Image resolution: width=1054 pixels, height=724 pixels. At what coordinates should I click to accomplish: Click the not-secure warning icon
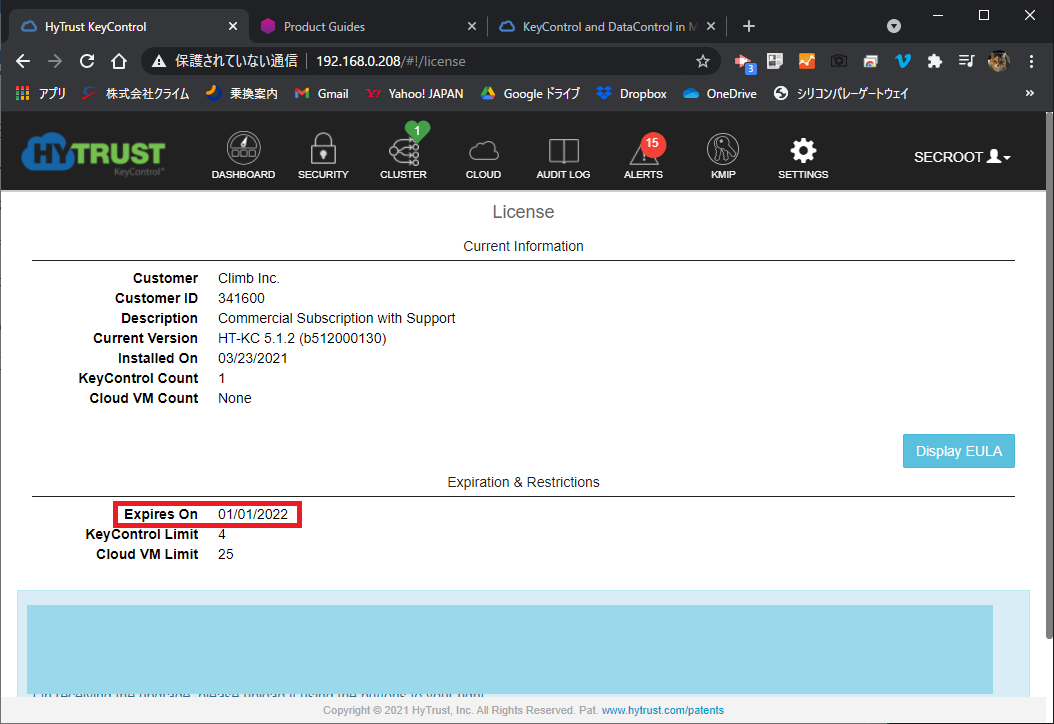point(159,61)
